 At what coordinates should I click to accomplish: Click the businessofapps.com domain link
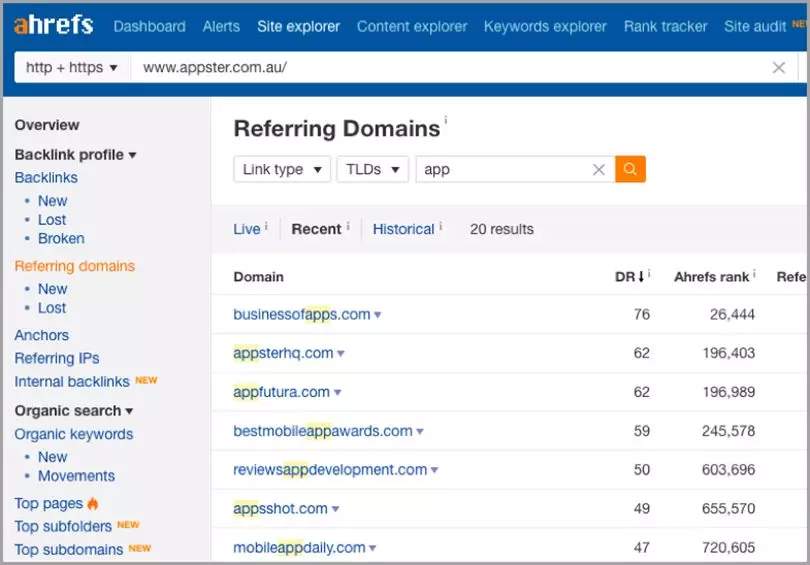tap(302, 315)
